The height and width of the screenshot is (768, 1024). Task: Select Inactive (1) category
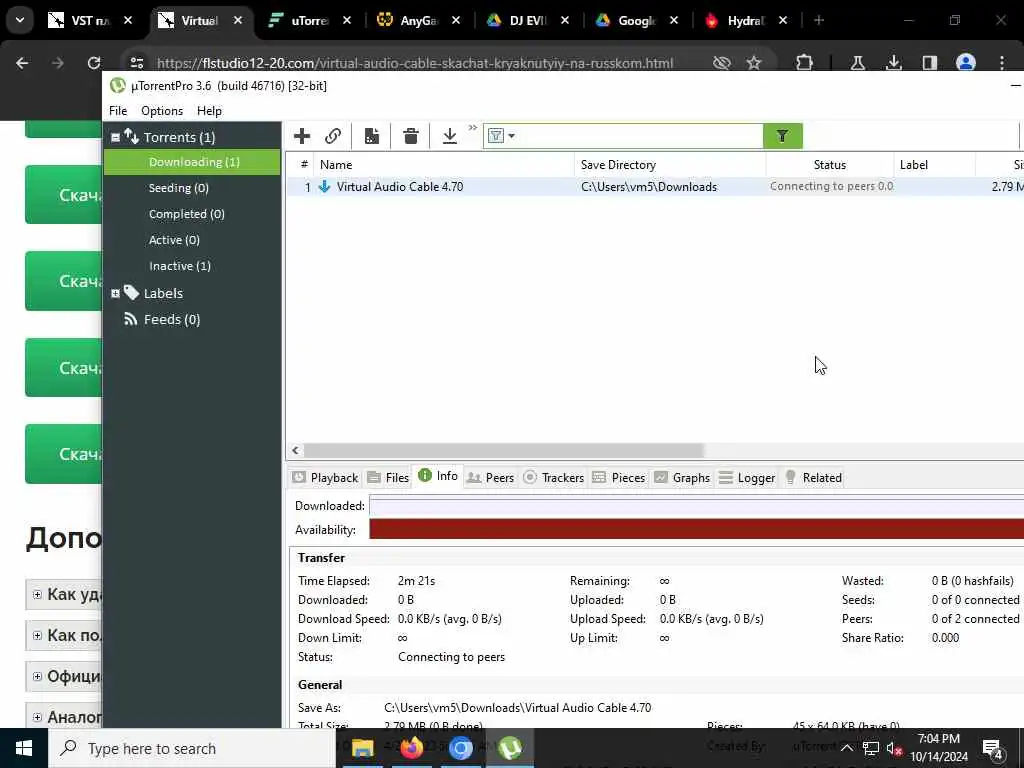[x=180, y=266]
